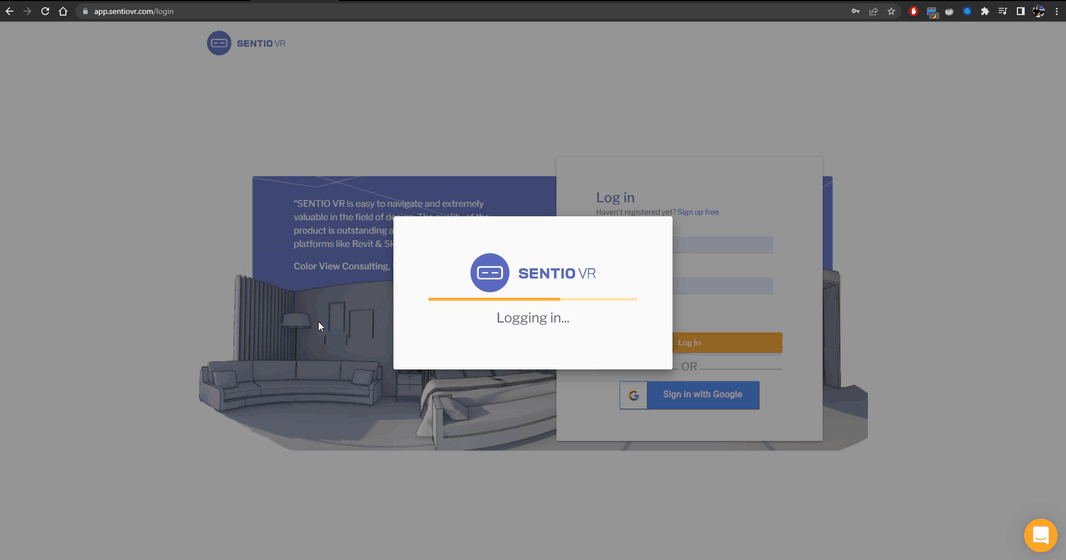Click the SENTIO VR logo in loading dialog
Image resolution: width=1066 pixels, height=560 pixels.
pos(533,273)
